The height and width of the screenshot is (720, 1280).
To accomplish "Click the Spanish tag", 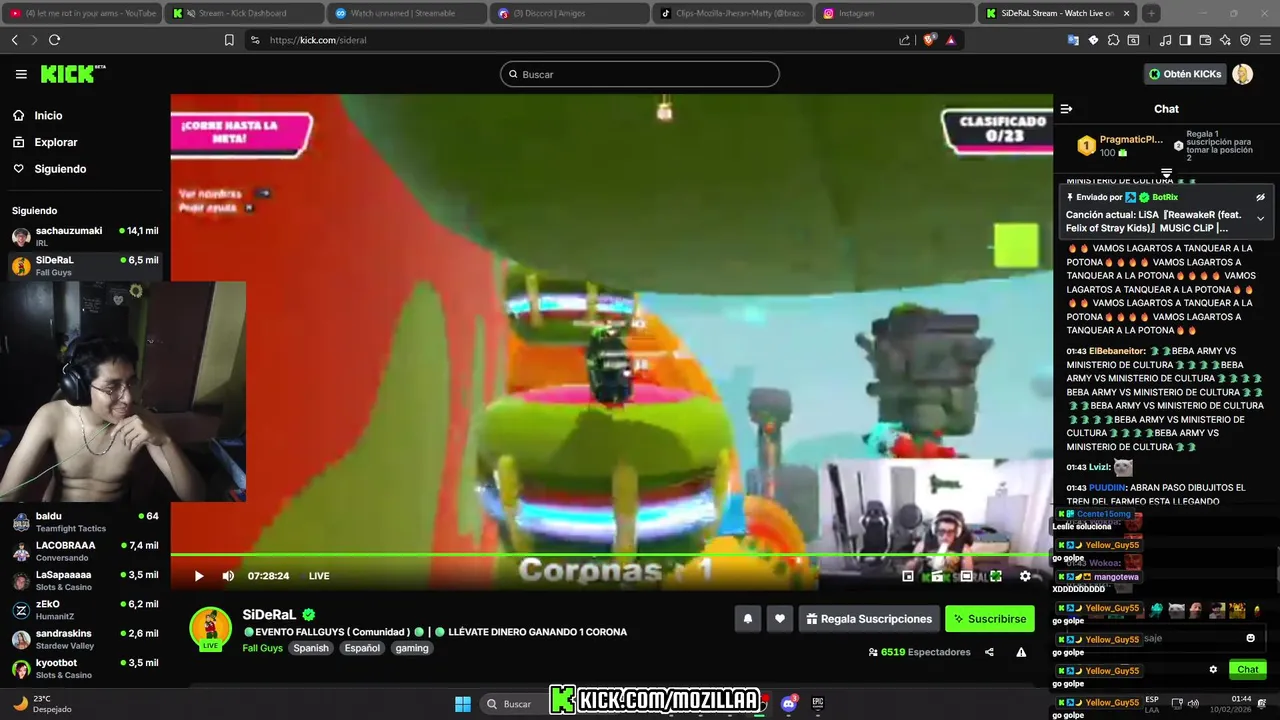I will (x=311, y=648).
